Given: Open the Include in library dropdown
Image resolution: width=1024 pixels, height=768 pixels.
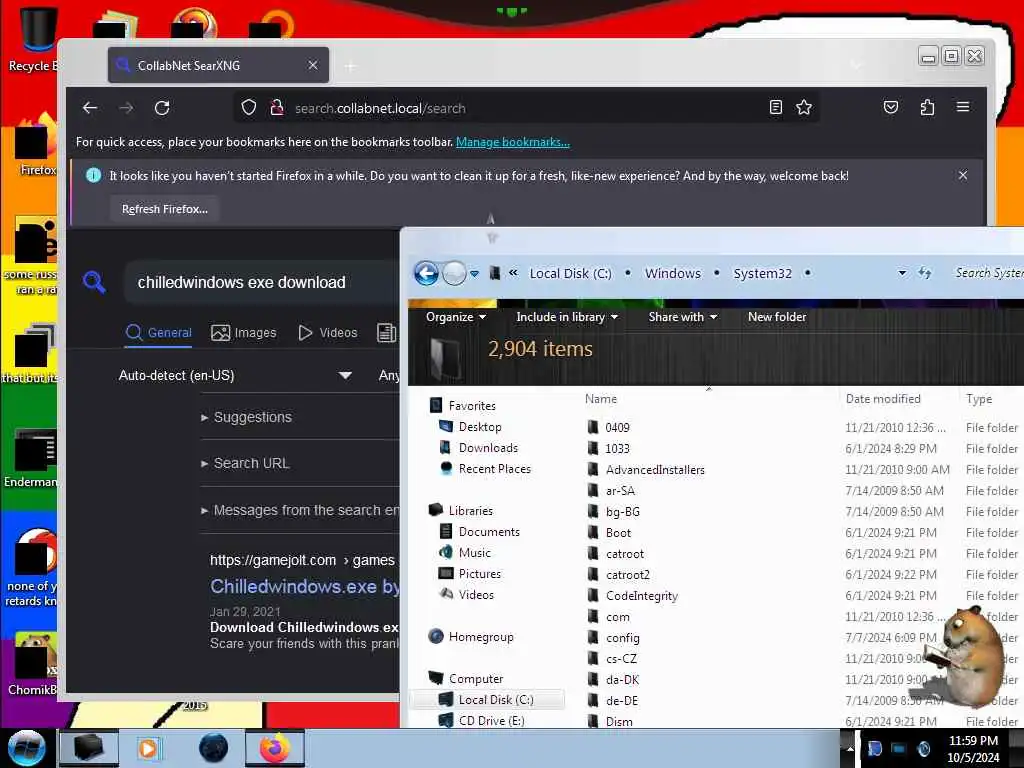Looking at the screenshot, I should coord(567,317).
